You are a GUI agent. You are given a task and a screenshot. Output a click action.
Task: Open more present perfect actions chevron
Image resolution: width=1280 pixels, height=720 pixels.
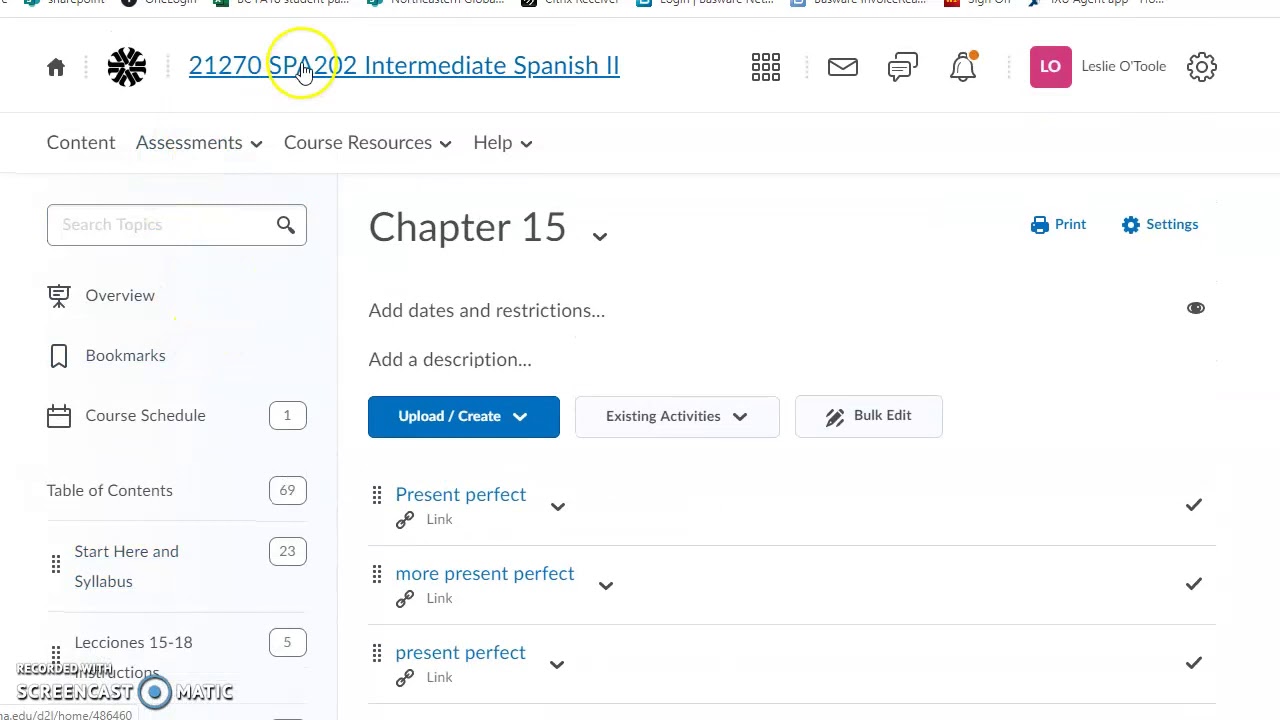point(606,585)
